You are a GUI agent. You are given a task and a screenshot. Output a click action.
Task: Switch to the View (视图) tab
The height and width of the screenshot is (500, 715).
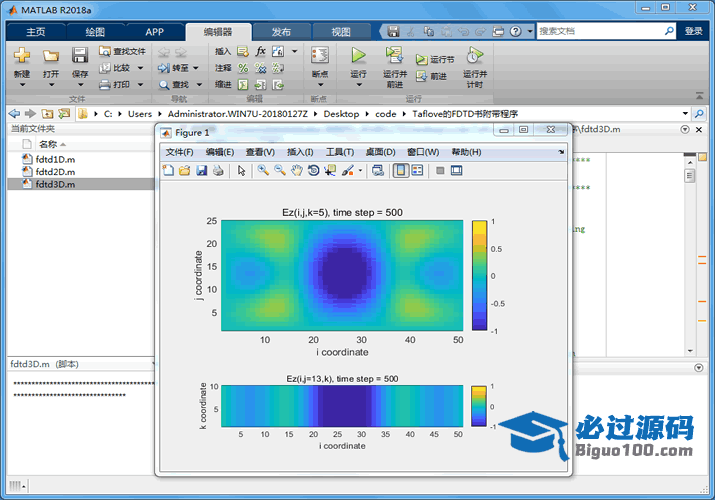click(341, 32)
